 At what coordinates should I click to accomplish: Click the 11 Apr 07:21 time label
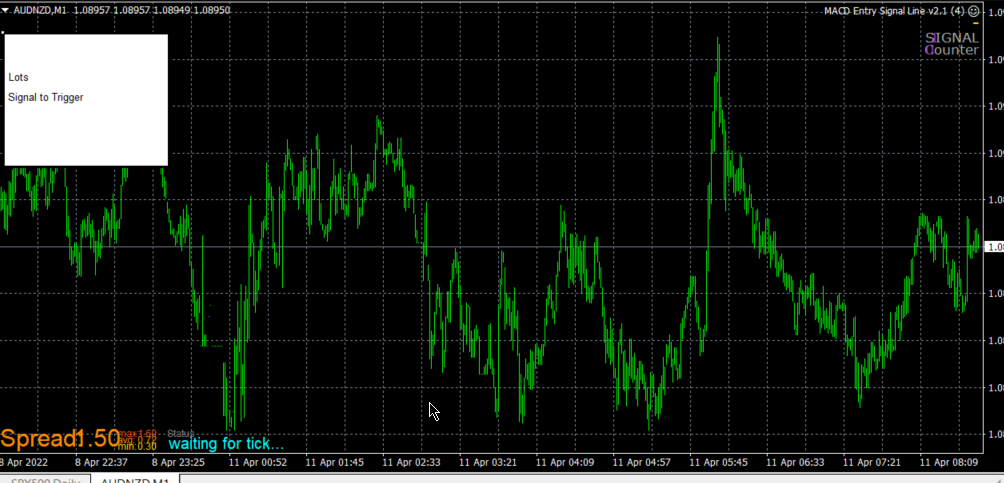coord(872,462)
